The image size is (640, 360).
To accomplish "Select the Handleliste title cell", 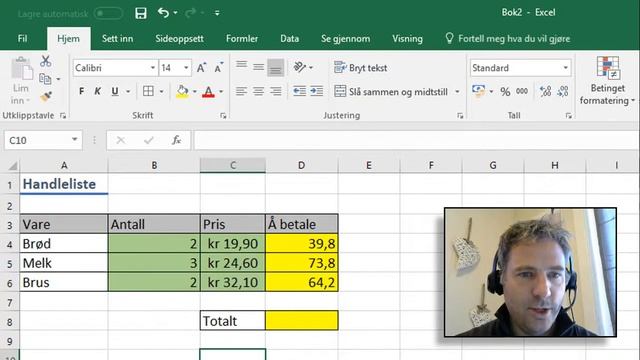I will [x=64, y=184].
